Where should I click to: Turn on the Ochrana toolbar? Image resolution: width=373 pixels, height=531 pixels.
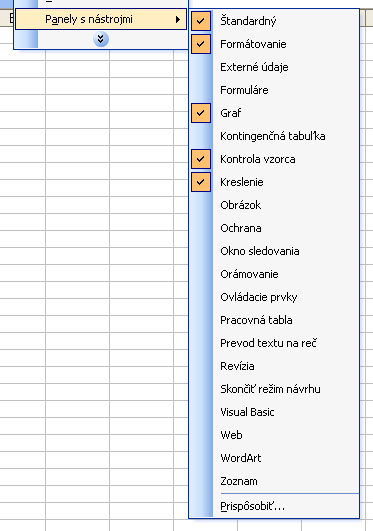[x=274, y=228]
